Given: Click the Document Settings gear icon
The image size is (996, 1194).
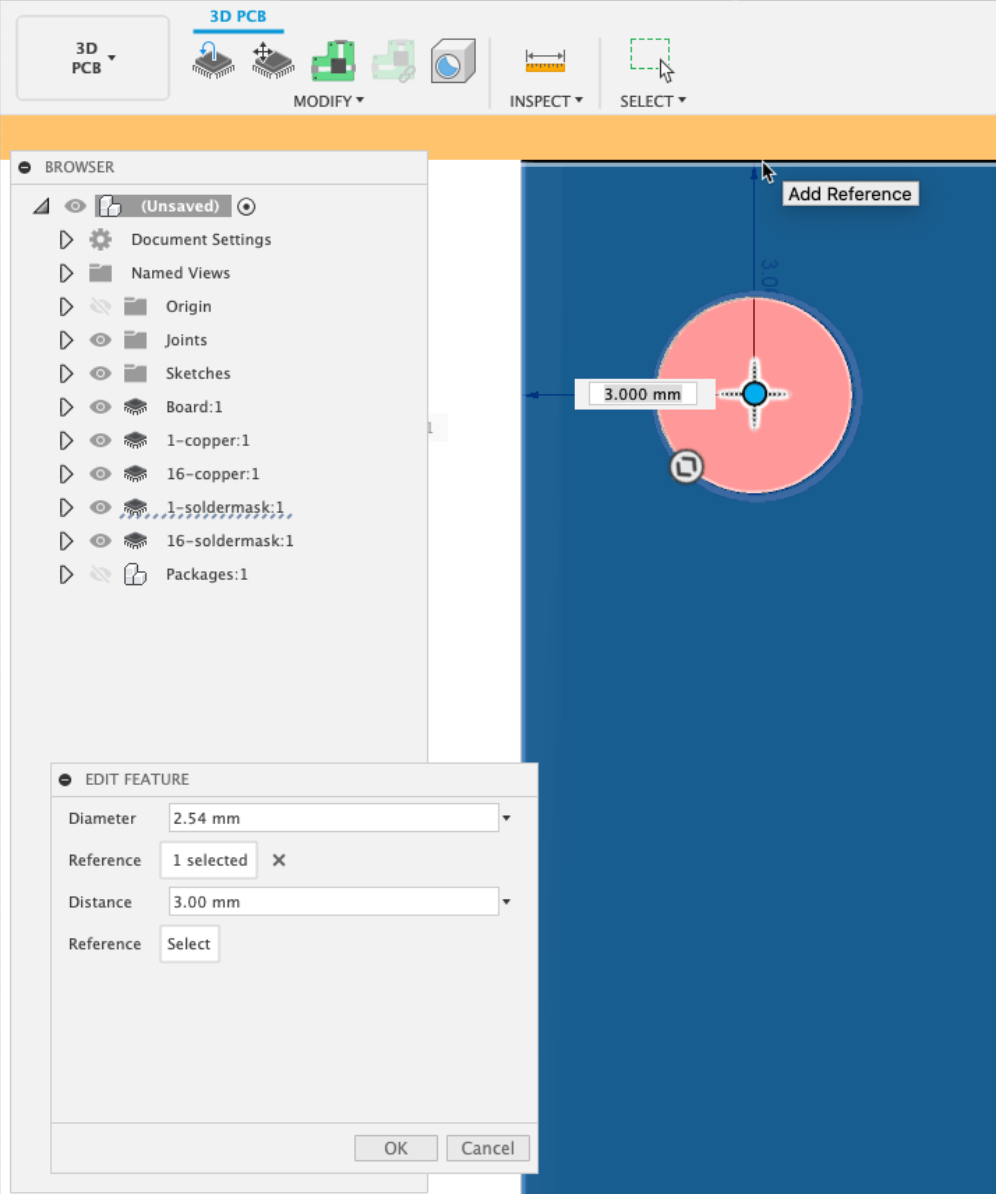Looking at the screenshot, I should (x=101, y=239).
